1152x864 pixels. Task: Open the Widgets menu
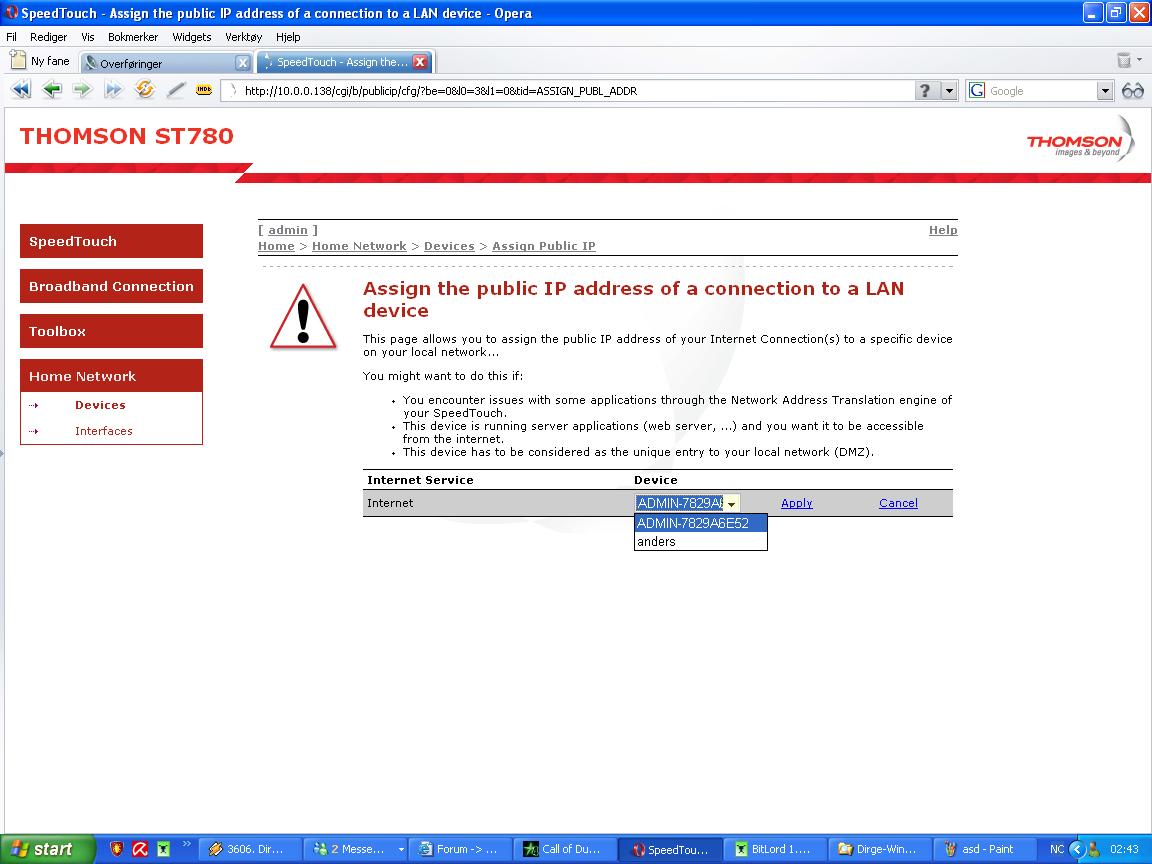coord(192,37)
